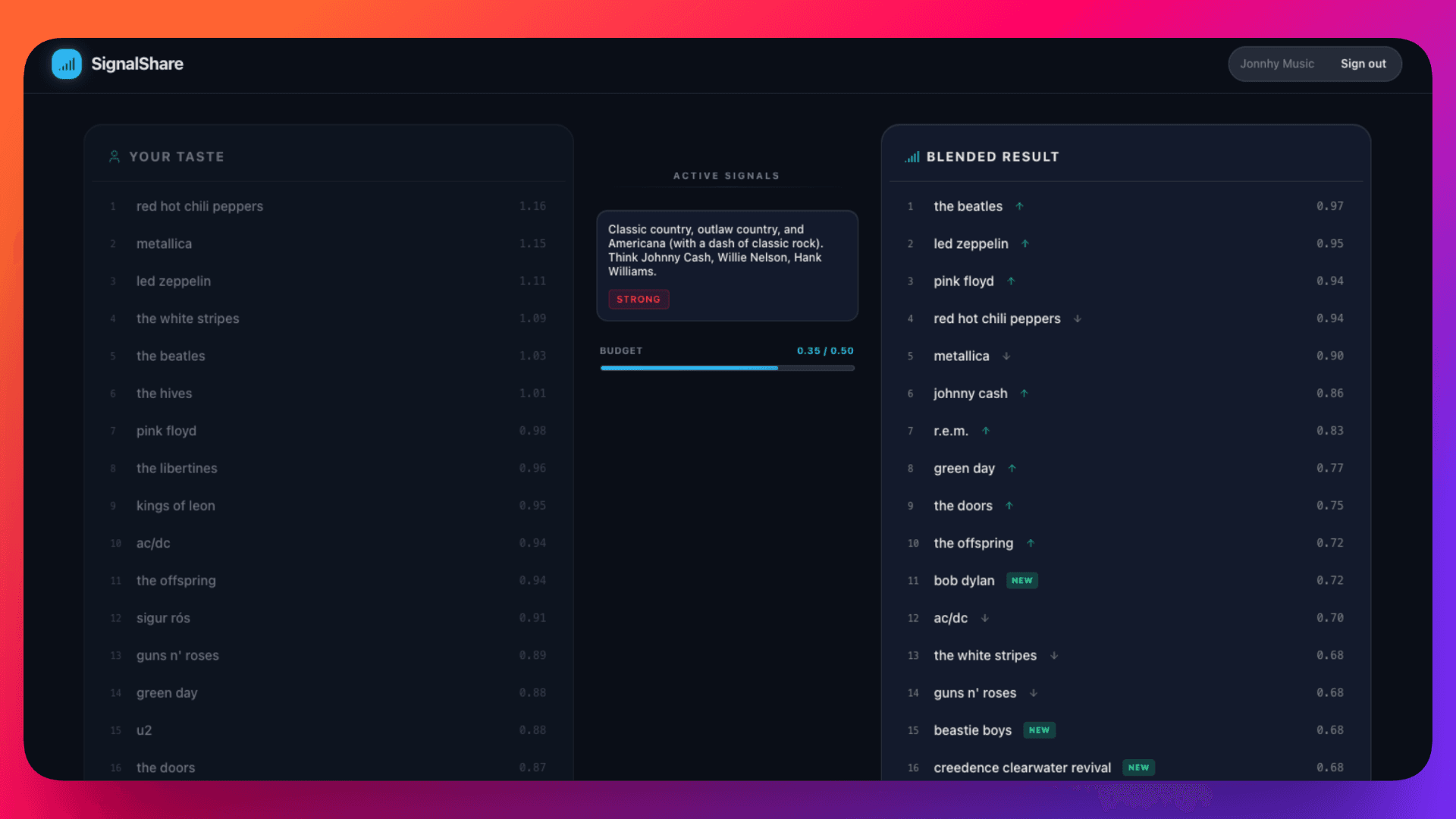Image resolution: width=1456 pixels, height=819 pixels.
Task: Click the 0.70 score for ac/dc
Action: tap(1330, 618)
